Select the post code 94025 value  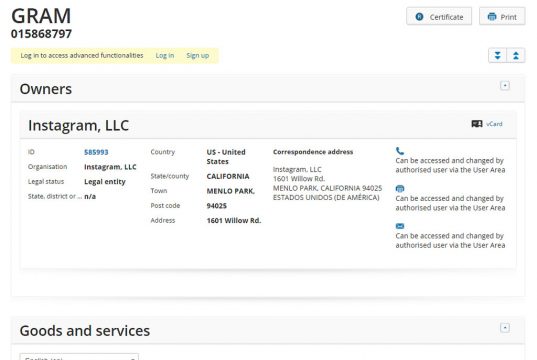point(216,206)
